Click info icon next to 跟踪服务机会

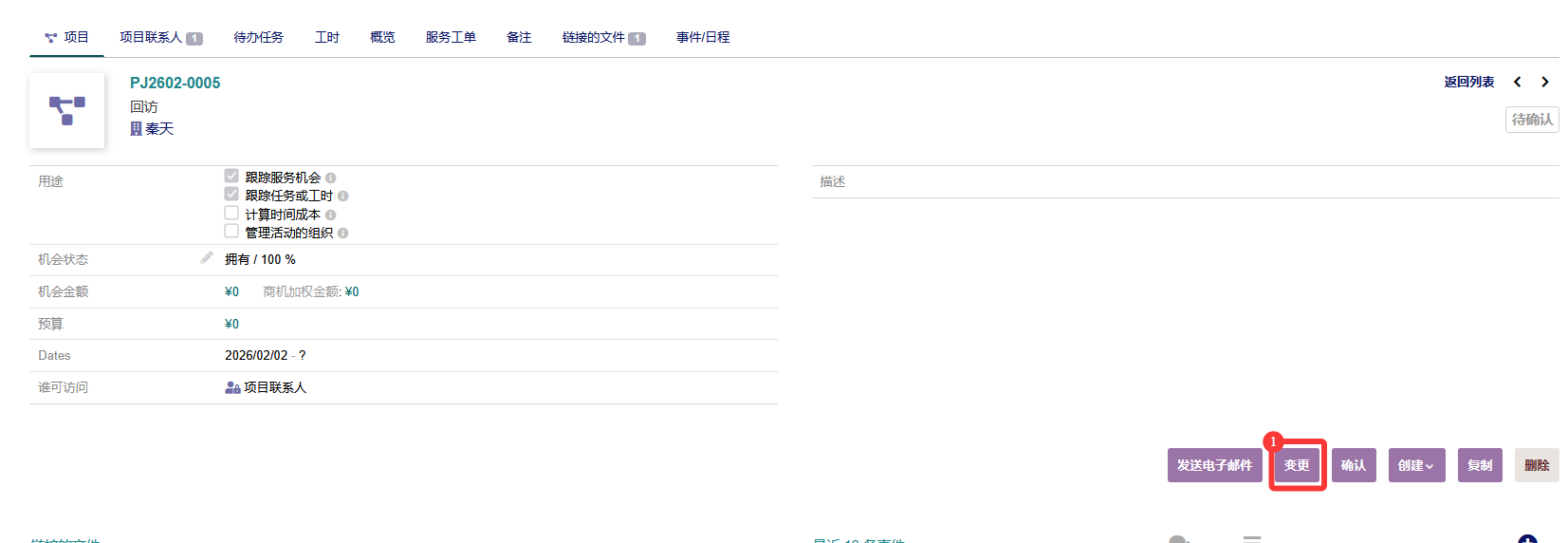point(331,178)
